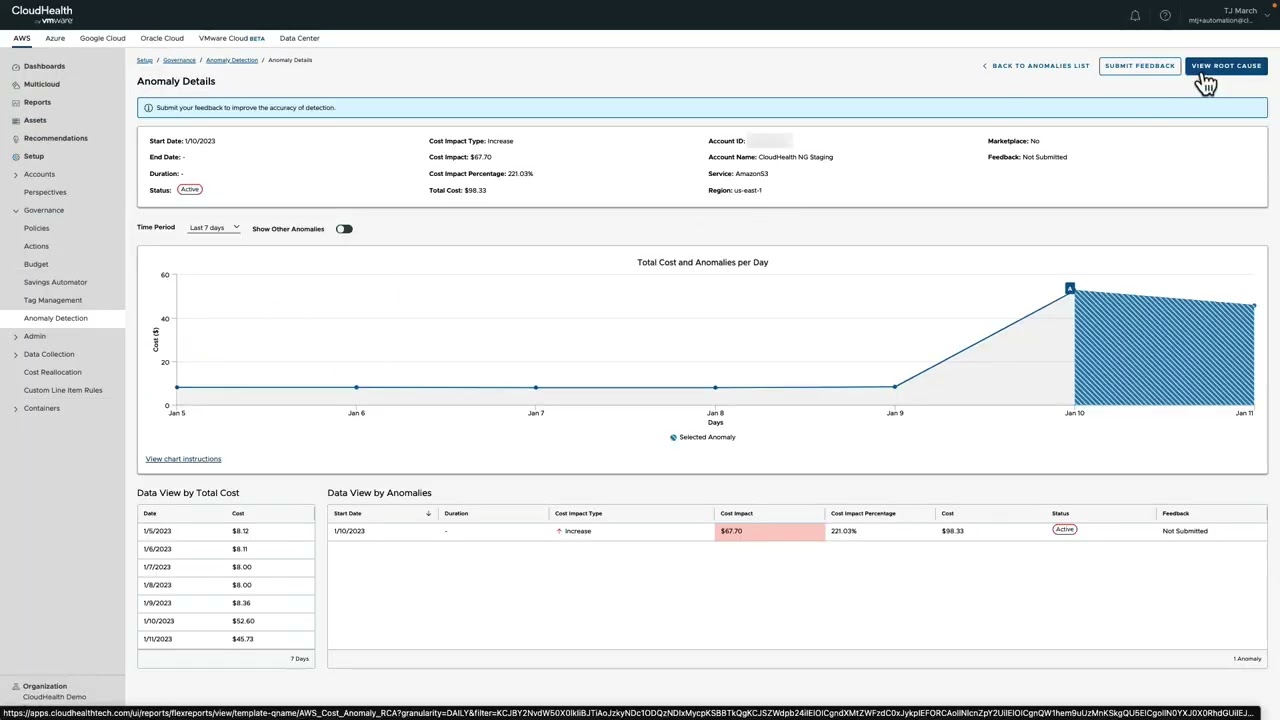
Task: Open the Recommendations lightbulb icon
Action: pyautogui.click(x=15, y=138)
